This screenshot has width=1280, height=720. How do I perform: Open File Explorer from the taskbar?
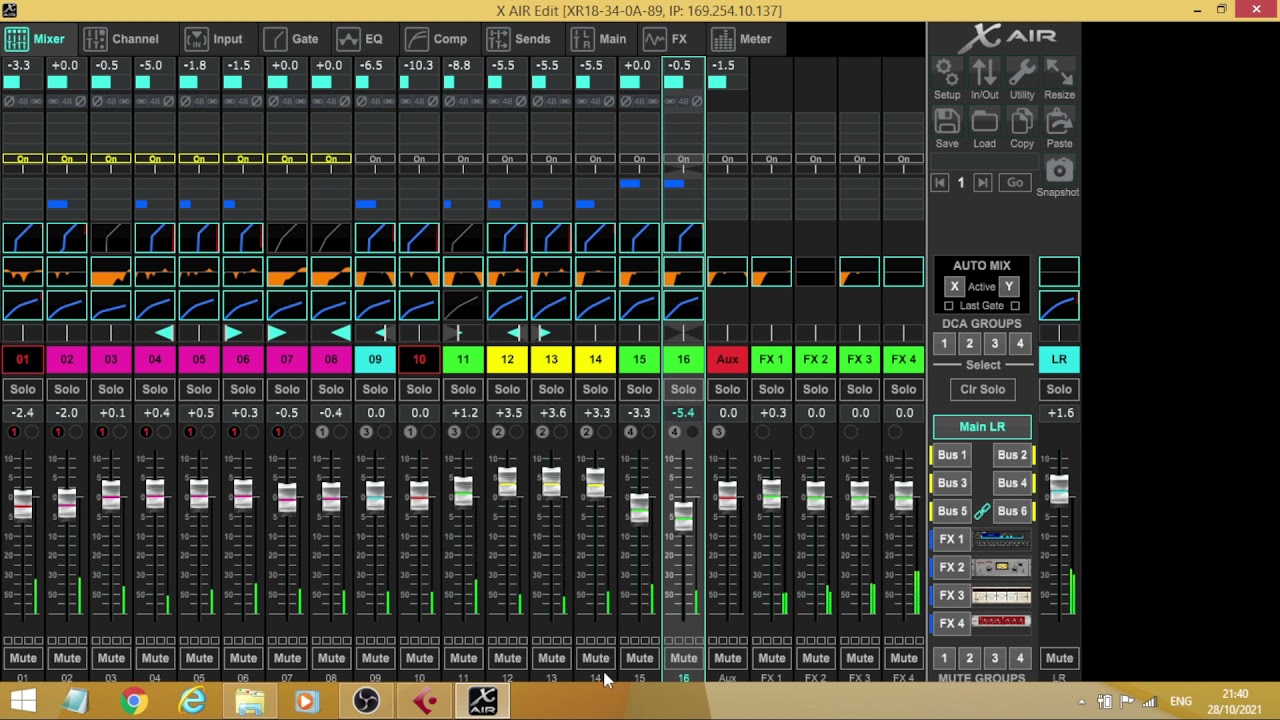pos(249,701)
